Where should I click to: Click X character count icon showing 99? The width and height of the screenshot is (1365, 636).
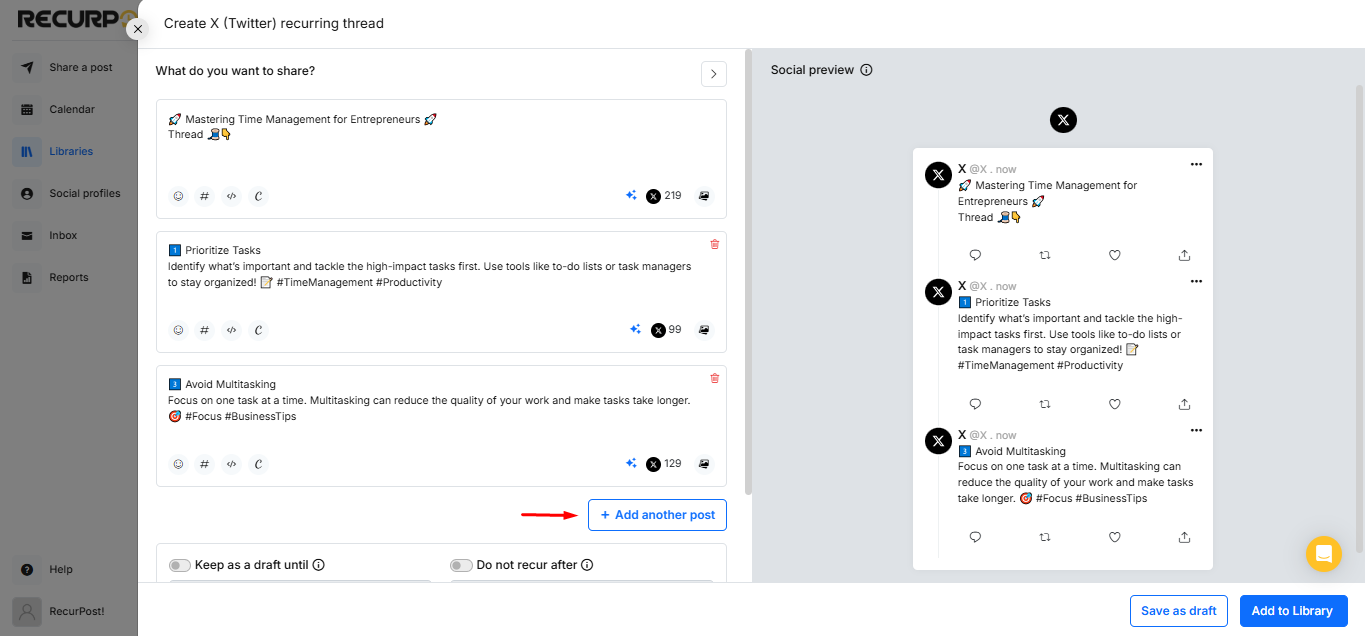pos(658,330)
